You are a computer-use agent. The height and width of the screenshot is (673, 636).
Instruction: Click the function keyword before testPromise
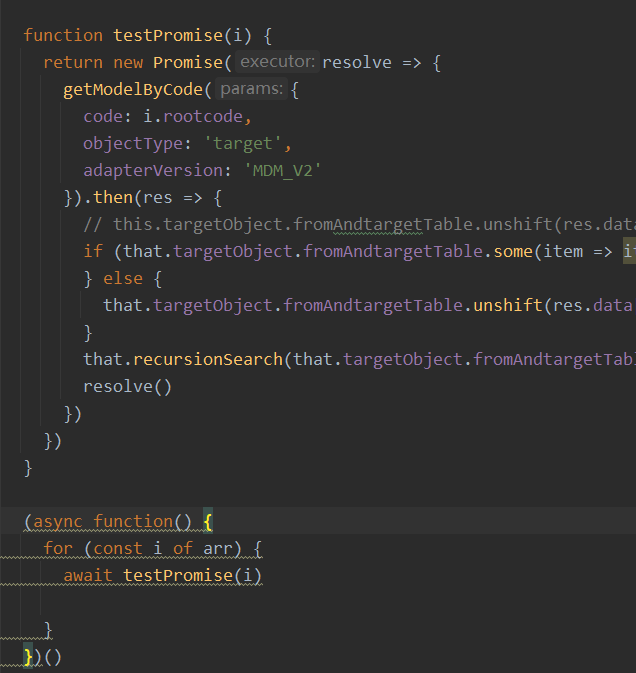(63, 36)
